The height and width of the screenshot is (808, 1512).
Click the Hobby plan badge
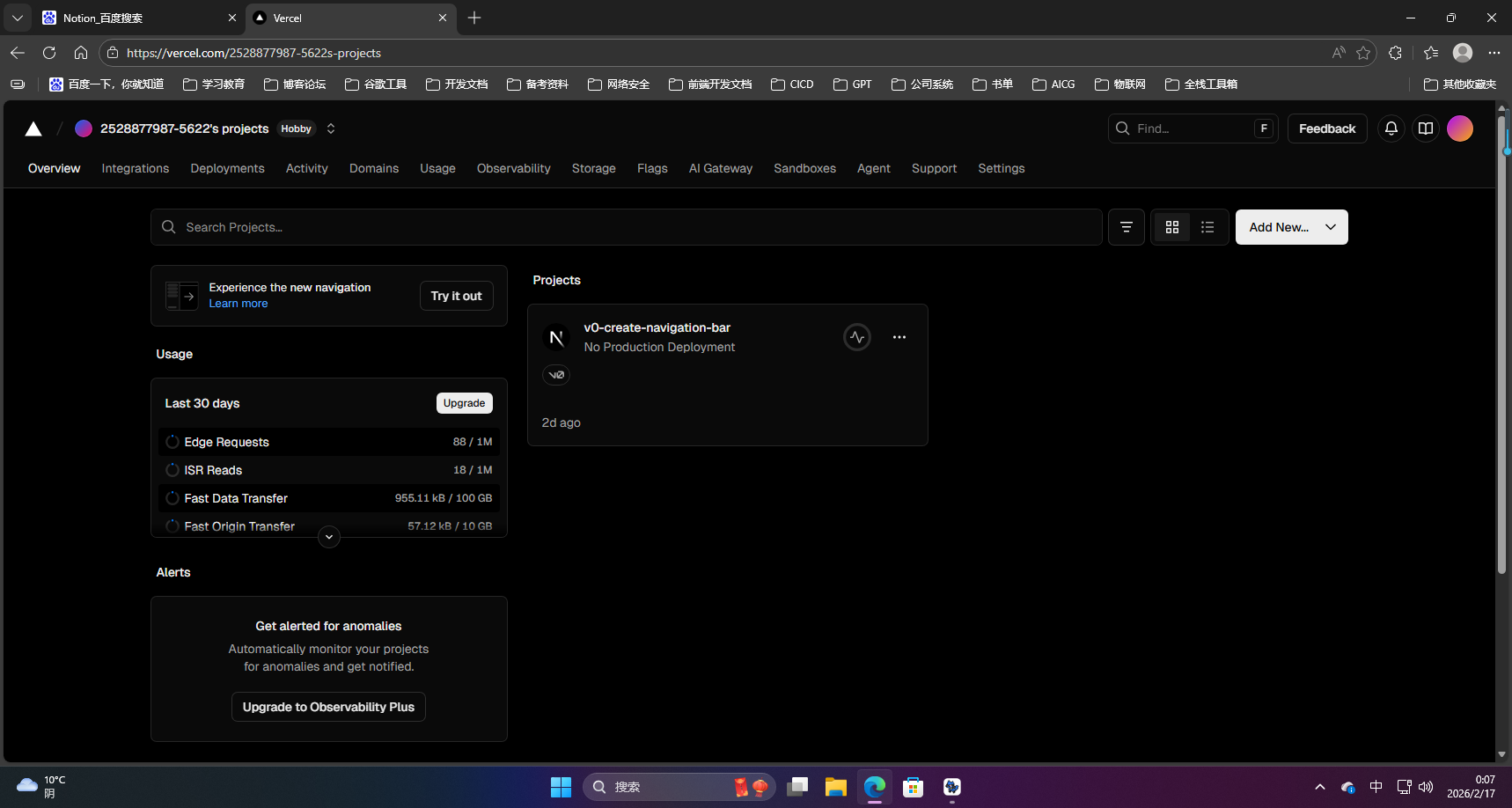tap(297, 129)
